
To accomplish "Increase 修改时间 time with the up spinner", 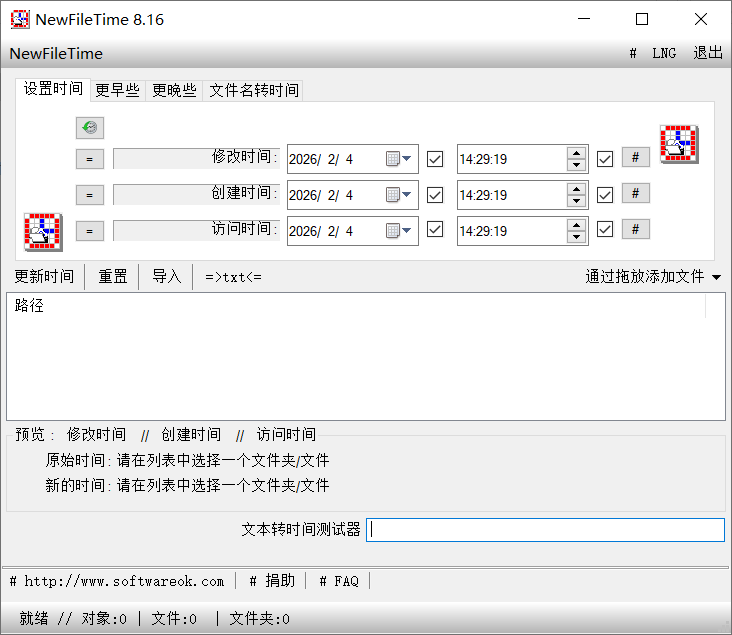I will pyautogui.click(x=576, y=153).
